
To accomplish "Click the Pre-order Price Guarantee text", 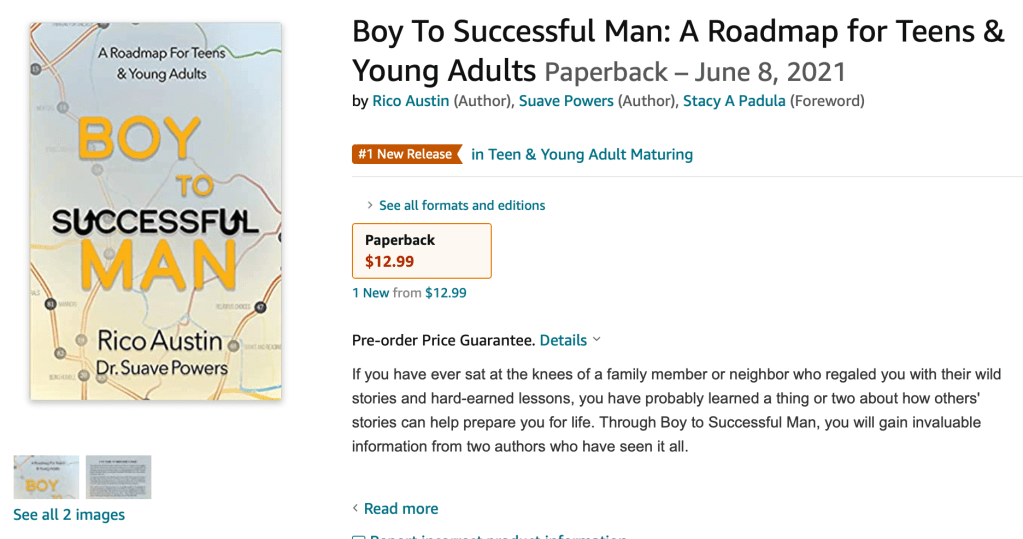I will click(443, 340).
